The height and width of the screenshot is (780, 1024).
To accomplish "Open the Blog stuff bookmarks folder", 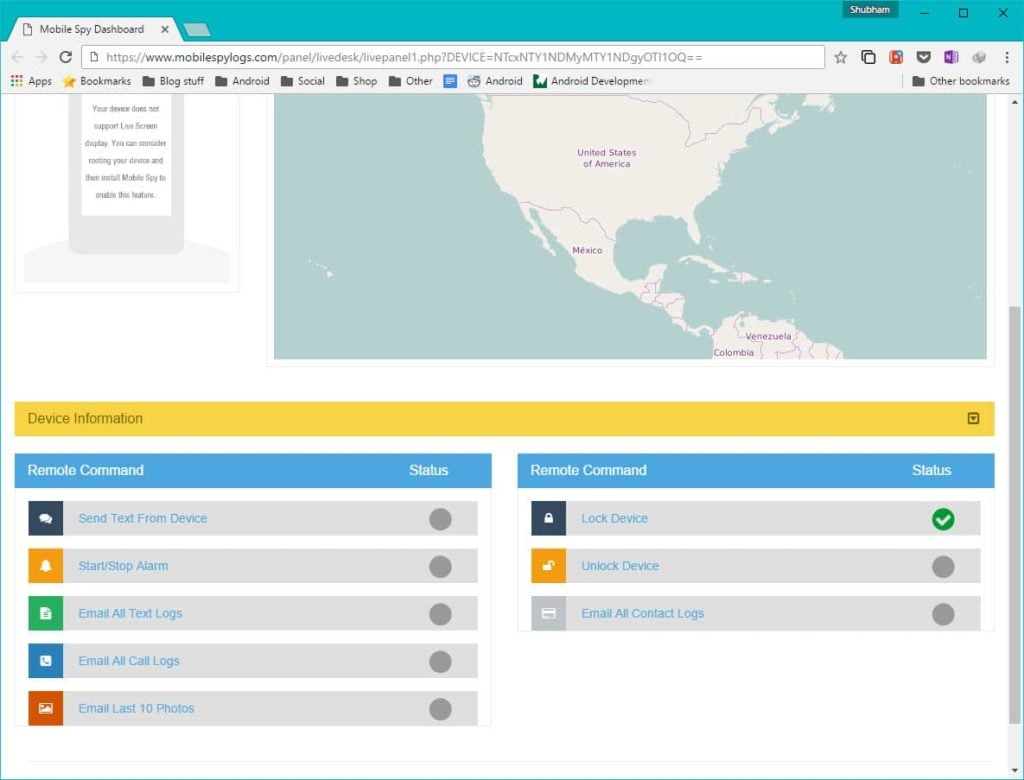I will pos(173,81).
